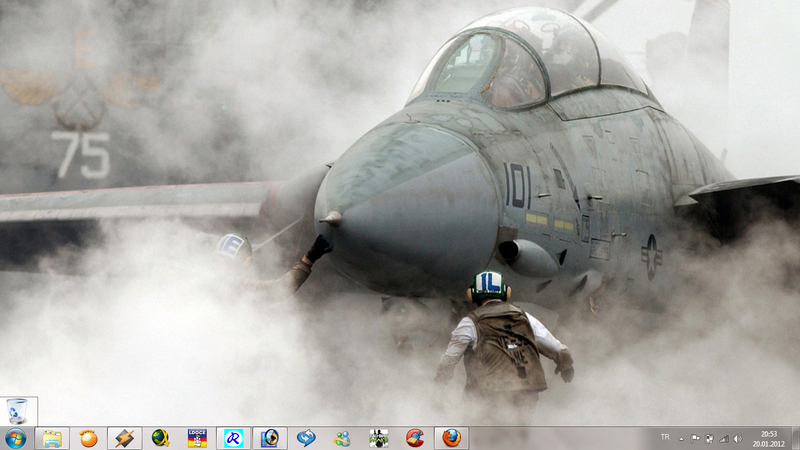Viewport: 800px width, 450px height.
Task: Open the volume speaker control
Action: (x=737, y=438)
